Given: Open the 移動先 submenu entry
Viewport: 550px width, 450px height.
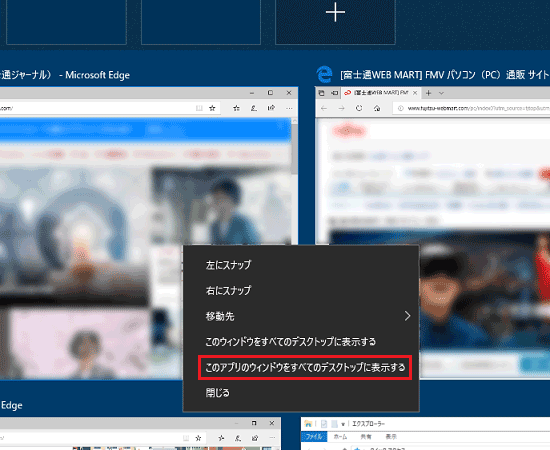Looking at the screenshot, I should click(301, 316).
